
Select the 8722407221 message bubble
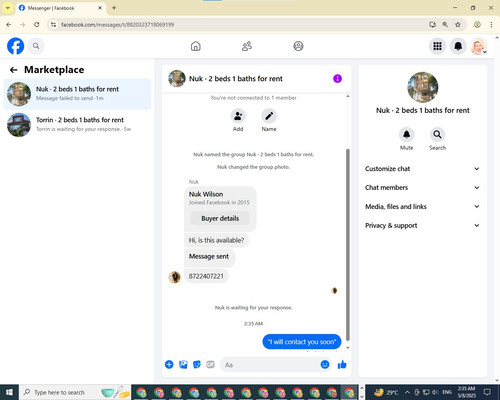point(206,276)
